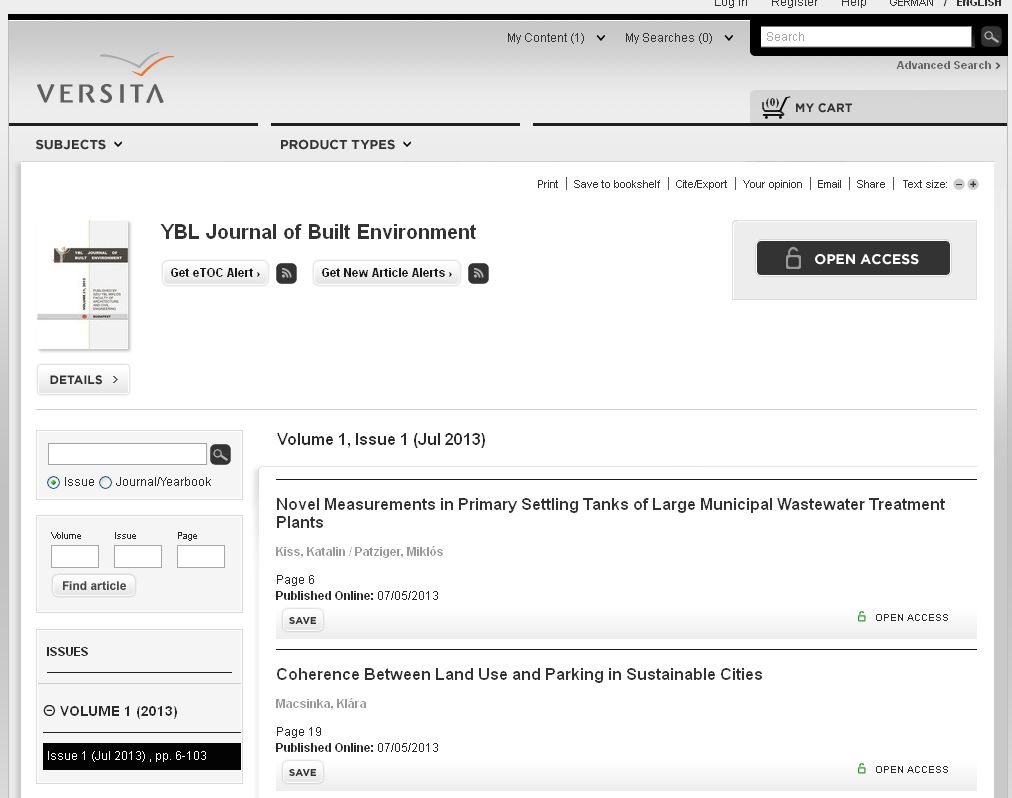Select the Journal/Yearbook radio button
Viewport: 1012px width, 798px height.
(105, 482)
